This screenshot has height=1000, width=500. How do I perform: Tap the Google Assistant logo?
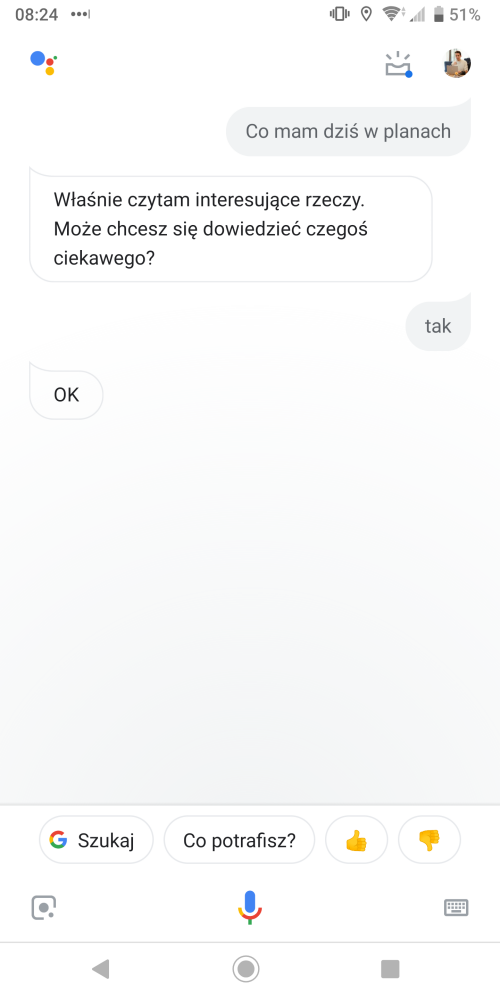click(x=44, y=62)
